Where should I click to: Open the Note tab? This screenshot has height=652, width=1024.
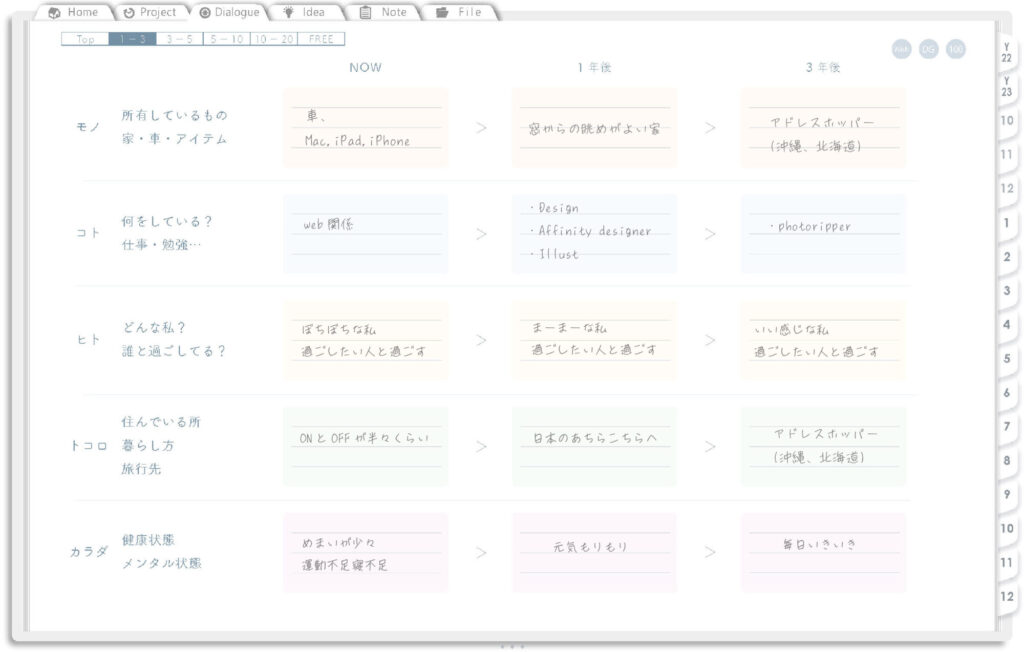(x=384, y=12)
